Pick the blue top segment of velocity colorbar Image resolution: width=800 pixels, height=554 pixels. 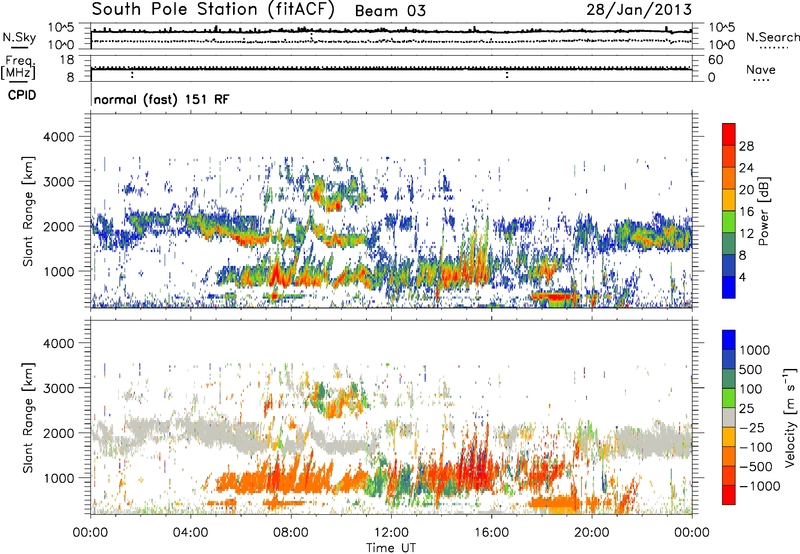click(x=729, y=340)
